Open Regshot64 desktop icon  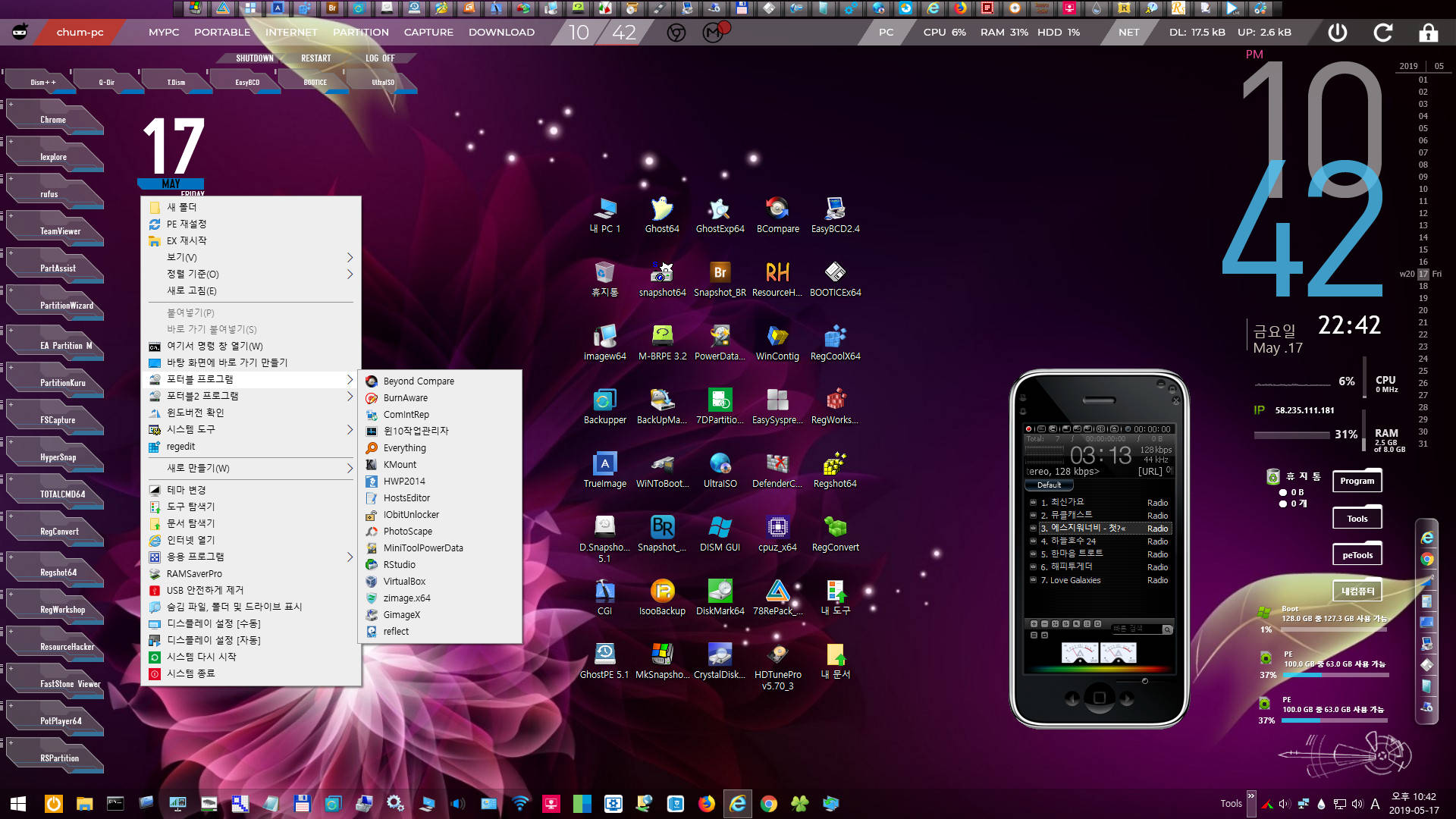(835, 470)
